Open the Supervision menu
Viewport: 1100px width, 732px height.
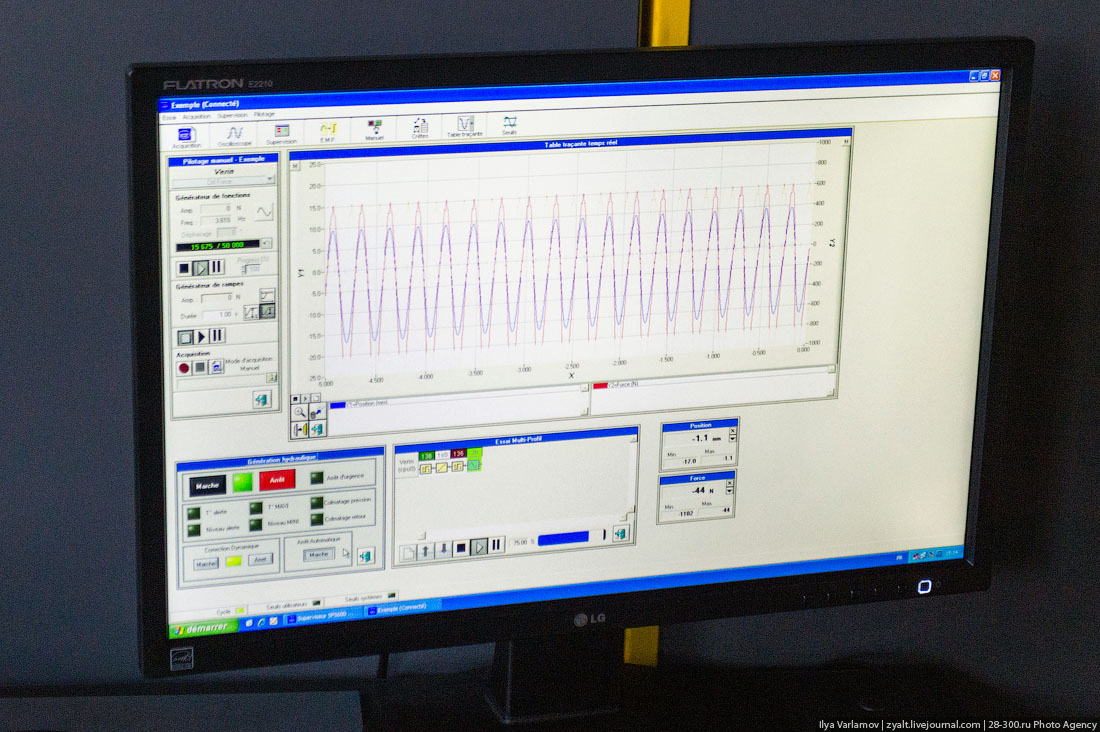point(232,115)
